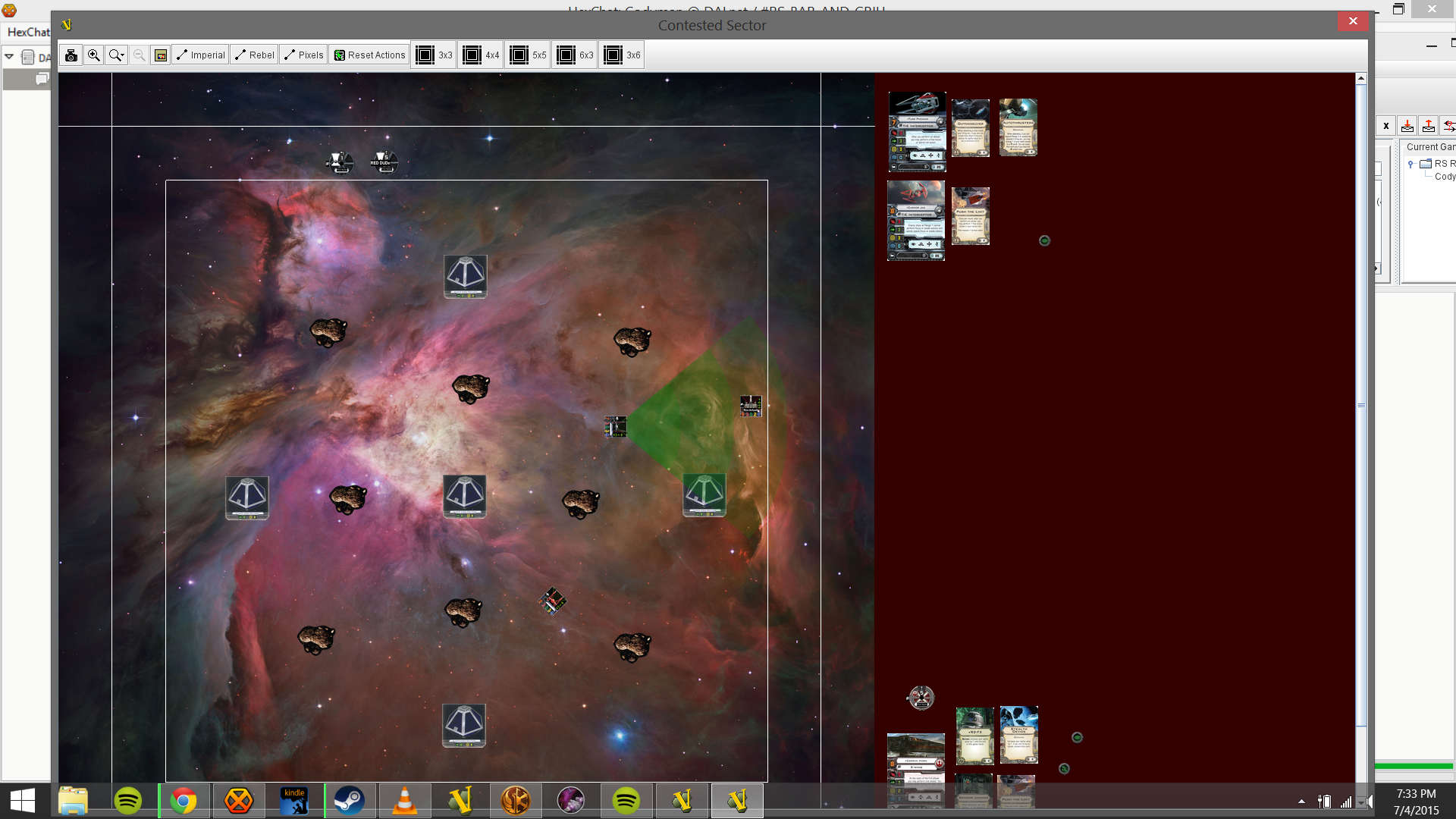Image resolution: width=1456 pixels, height=819 pixels.
Task: Select the Imperial line tool
Action: coord(201,55)
